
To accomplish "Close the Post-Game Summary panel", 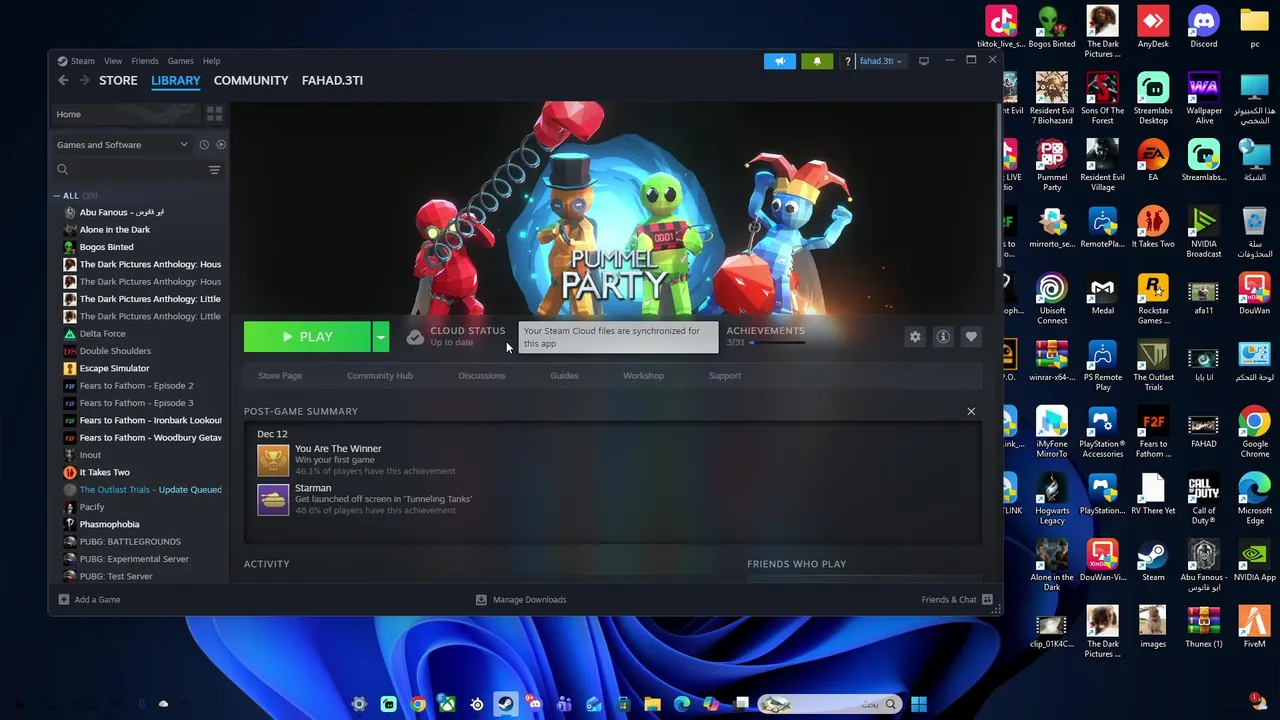I will coord(971,411).
